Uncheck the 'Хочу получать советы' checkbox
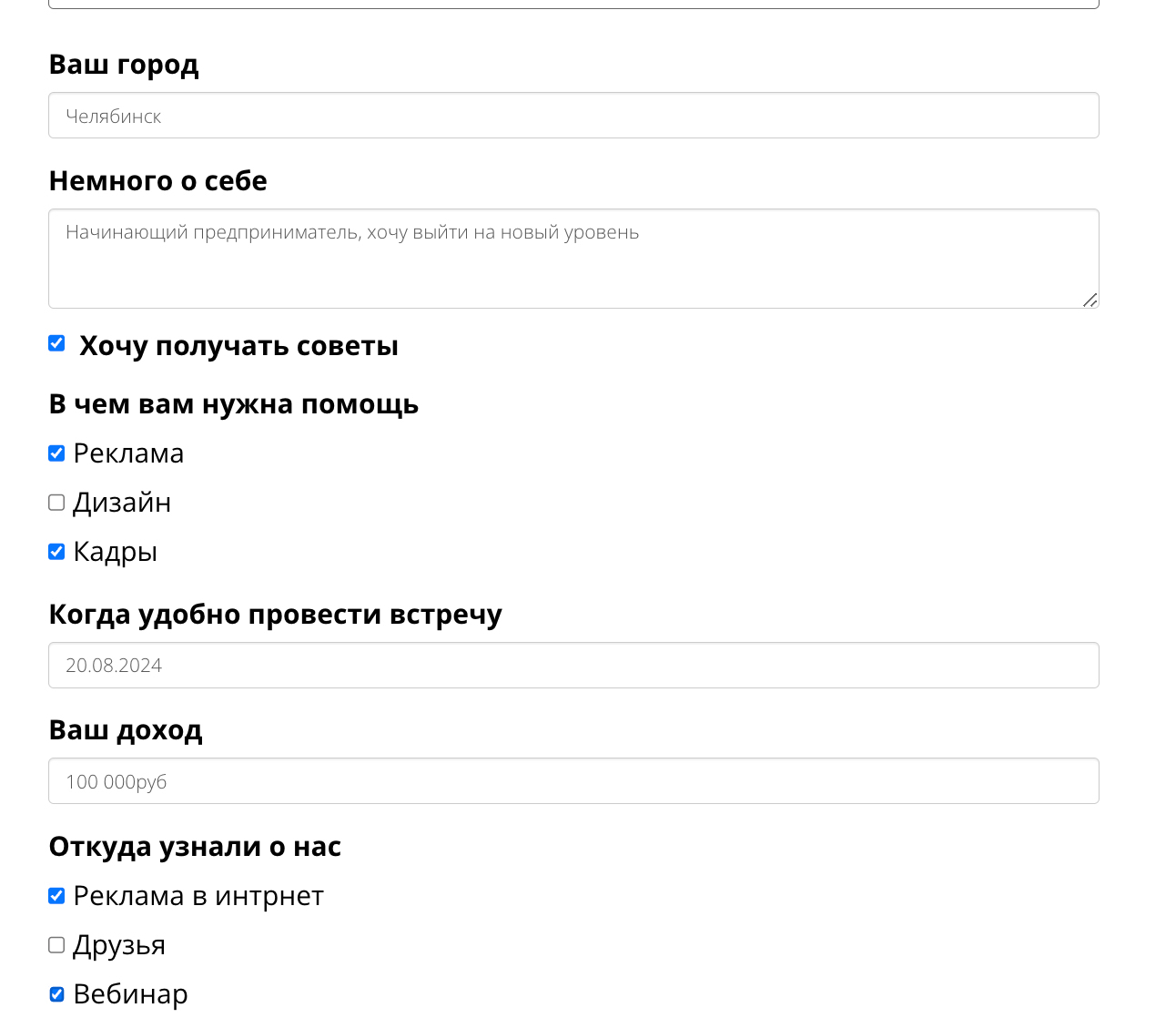This screenshot has width=1176, height=1018. coord(56,343)
